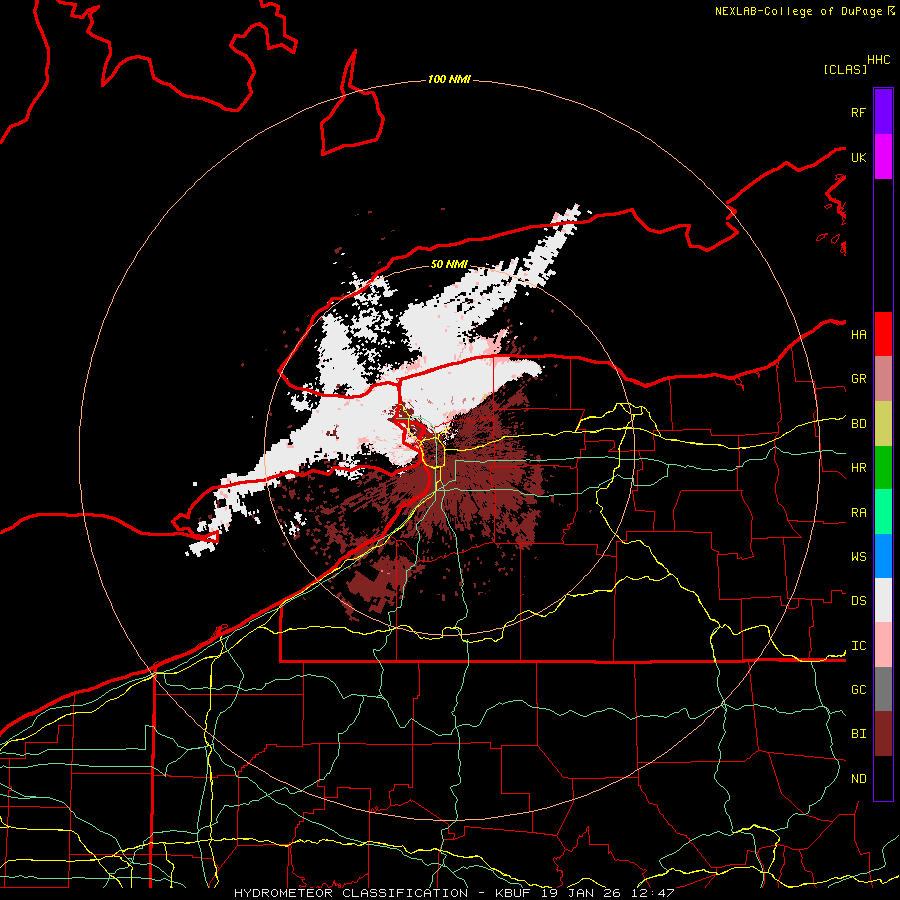Click the 100 NMI range ring label
900x900 pixels.
449,79
